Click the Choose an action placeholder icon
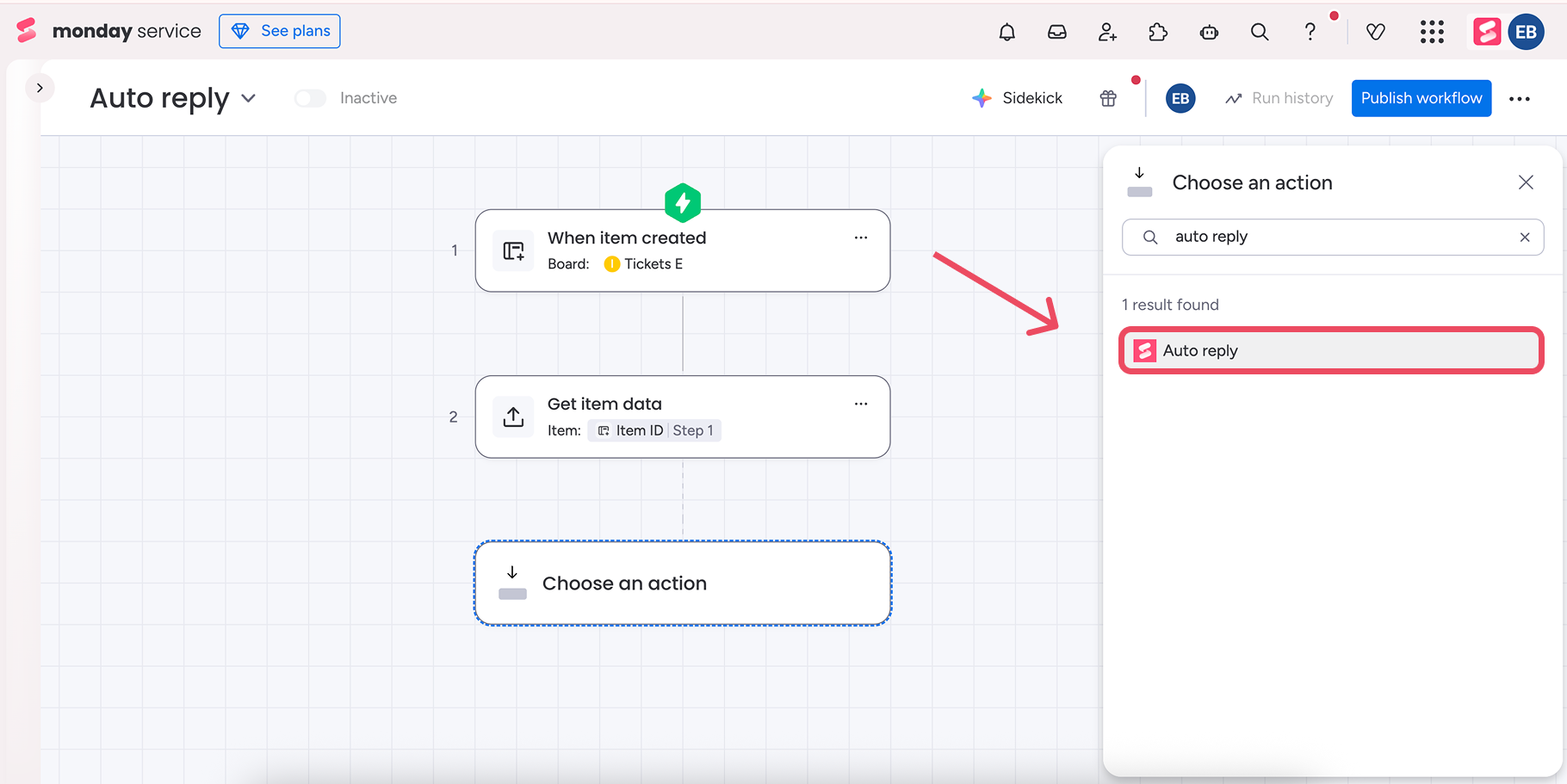 coord(512,583)
